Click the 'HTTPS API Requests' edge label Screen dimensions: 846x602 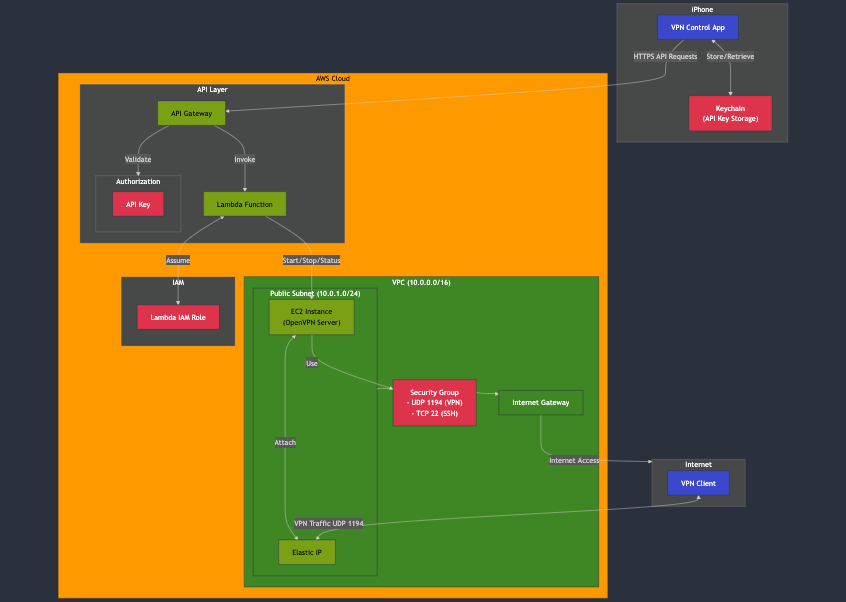665,57
